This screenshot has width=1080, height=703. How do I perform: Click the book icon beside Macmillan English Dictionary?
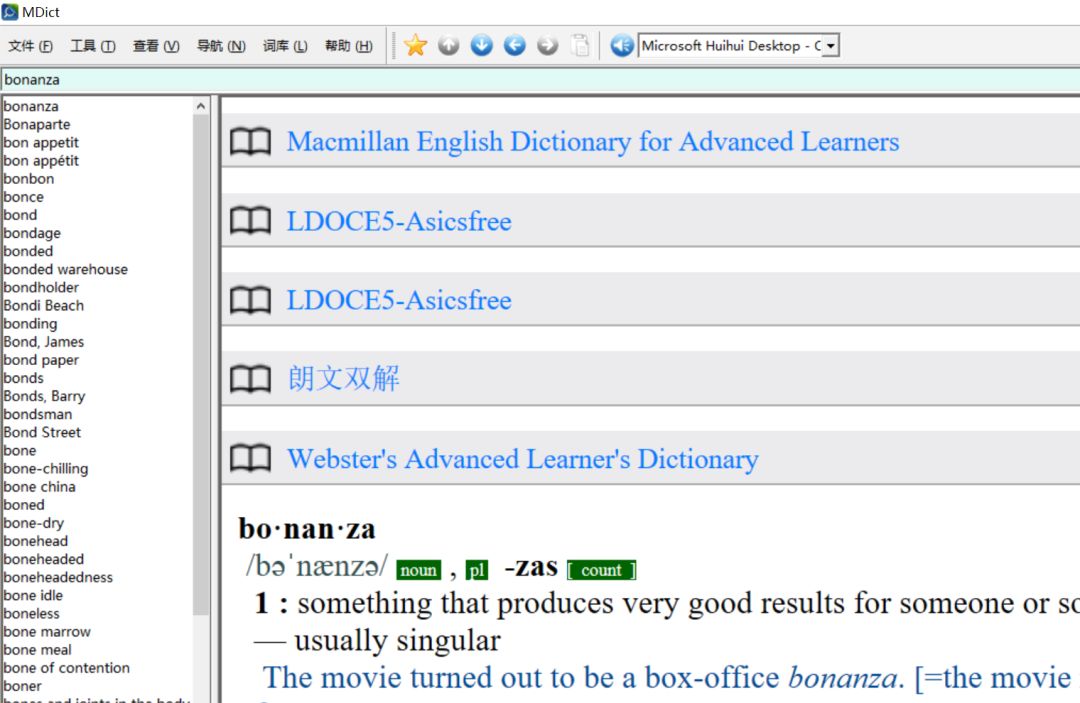pyautogui.click(x=250, y=141)
